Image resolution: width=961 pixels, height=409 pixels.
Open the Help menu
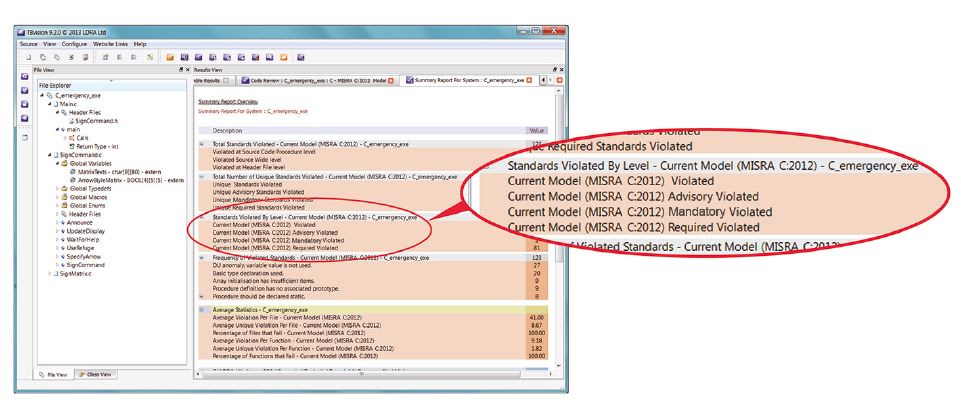(140, 44)
